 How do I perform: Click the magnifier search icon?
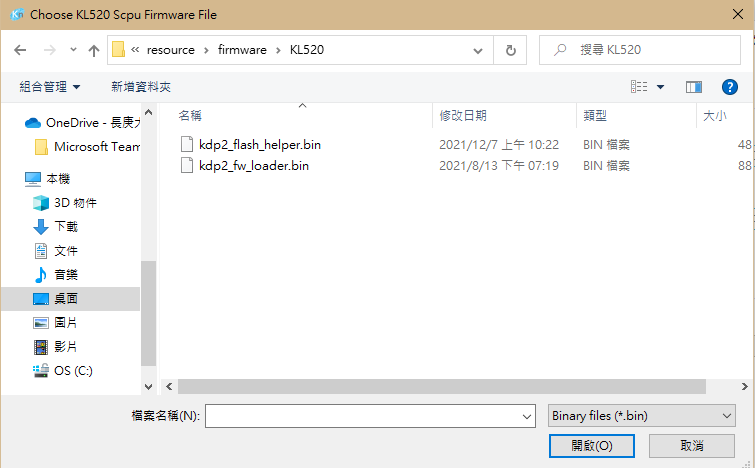coord(560,50)
